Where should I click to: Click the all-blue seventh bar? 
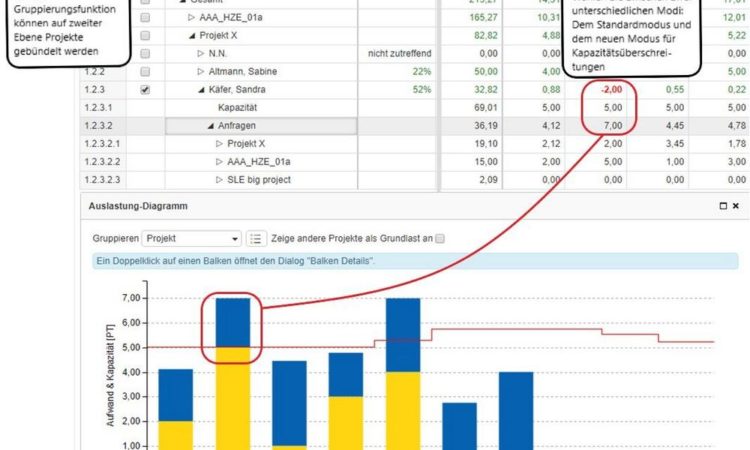click(516, 411)
